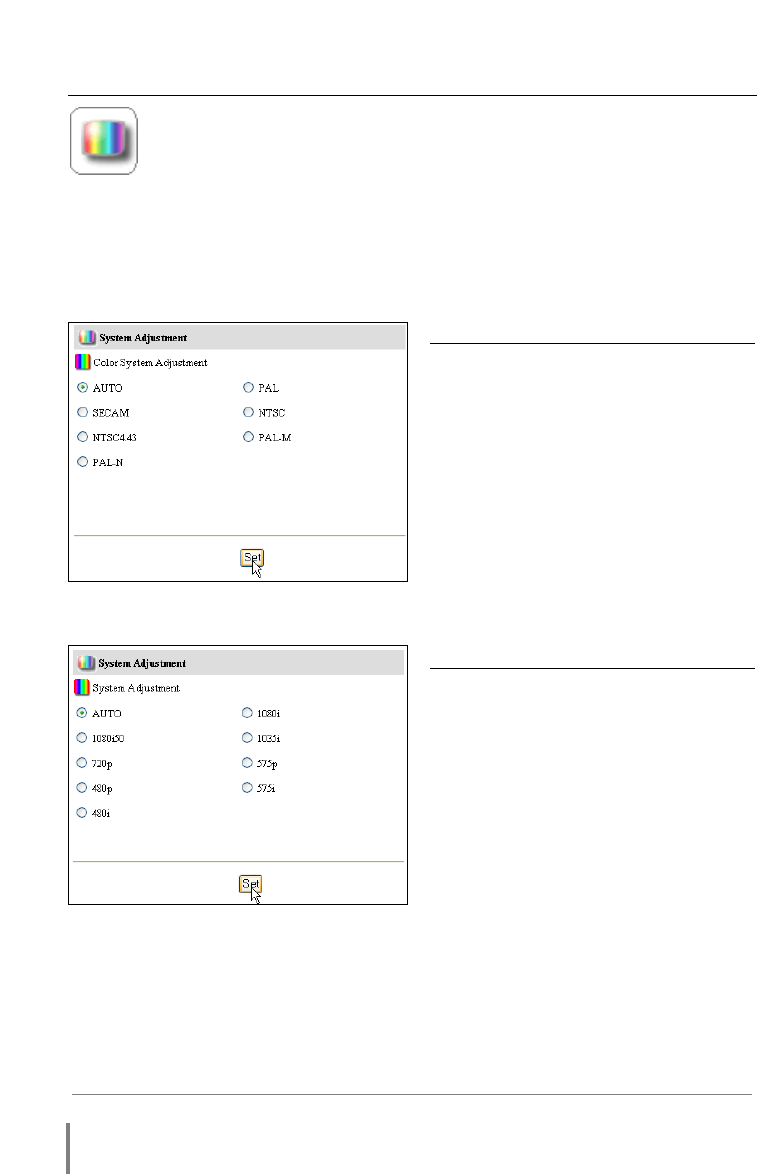Choose the 480i system option
Image resolution: width=757 pixels, height=1174 pixels.
[82, 813]
